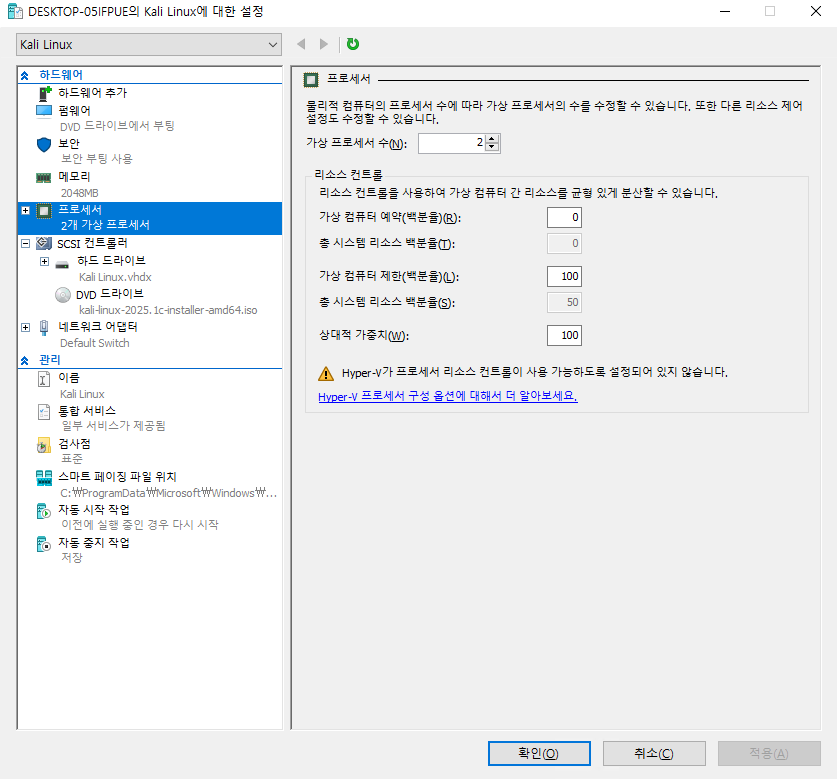Click the Kali Linux.vhdx file text
This screenshot has height=779, width=837.
pos(115,277)
